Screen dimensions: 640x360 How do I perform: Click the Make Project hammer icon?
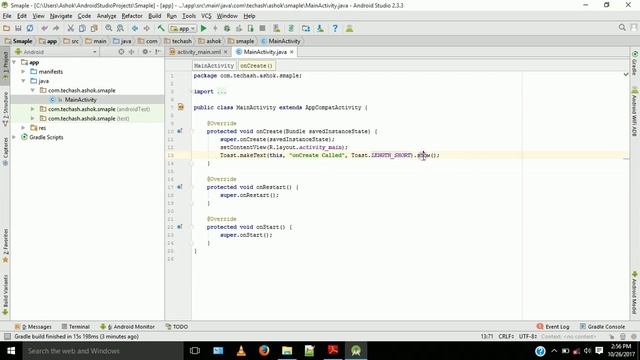pyautogui.click(x=161, y=28)
